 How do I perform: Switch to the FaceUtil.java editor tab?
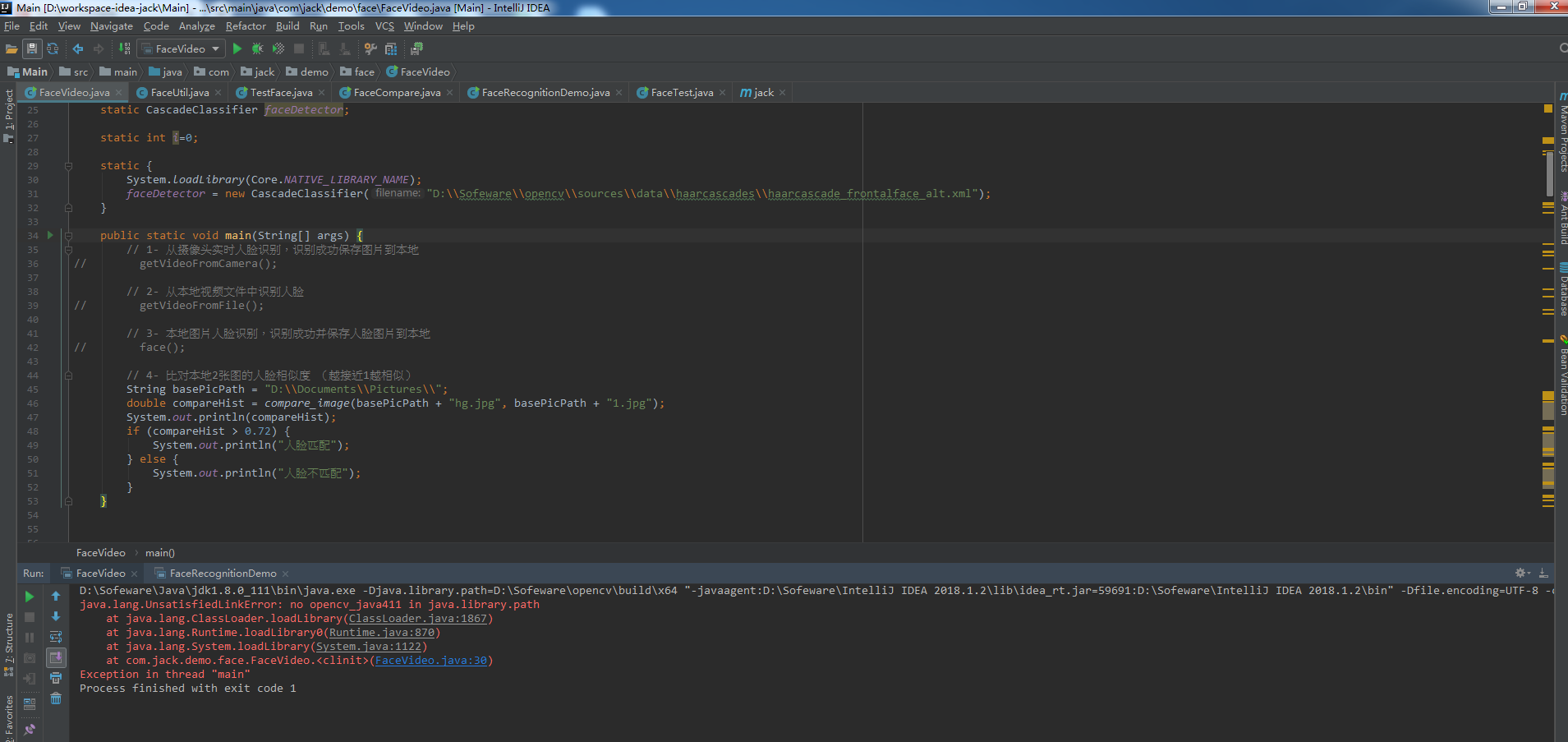click(x=180, y=93)
